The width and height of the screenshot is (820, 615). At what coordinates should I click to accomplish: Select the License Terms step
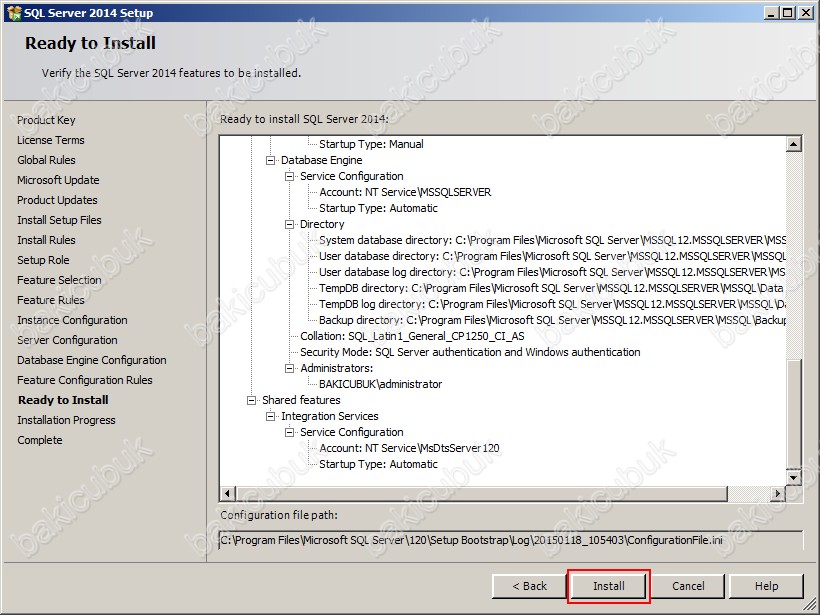click(x=51, y=140)
